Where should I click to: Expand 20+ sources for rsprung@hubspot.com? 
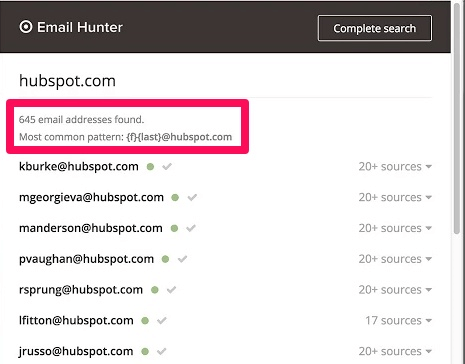tap(395, 290)
